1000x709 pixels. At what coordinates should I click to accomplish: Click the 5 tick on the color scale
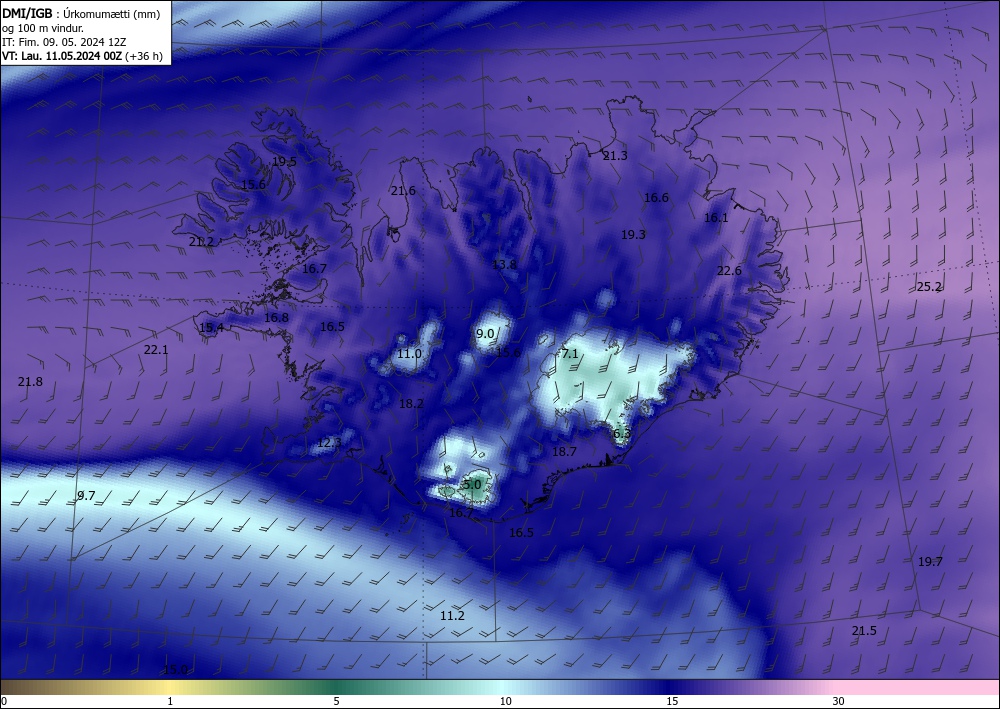336,701
